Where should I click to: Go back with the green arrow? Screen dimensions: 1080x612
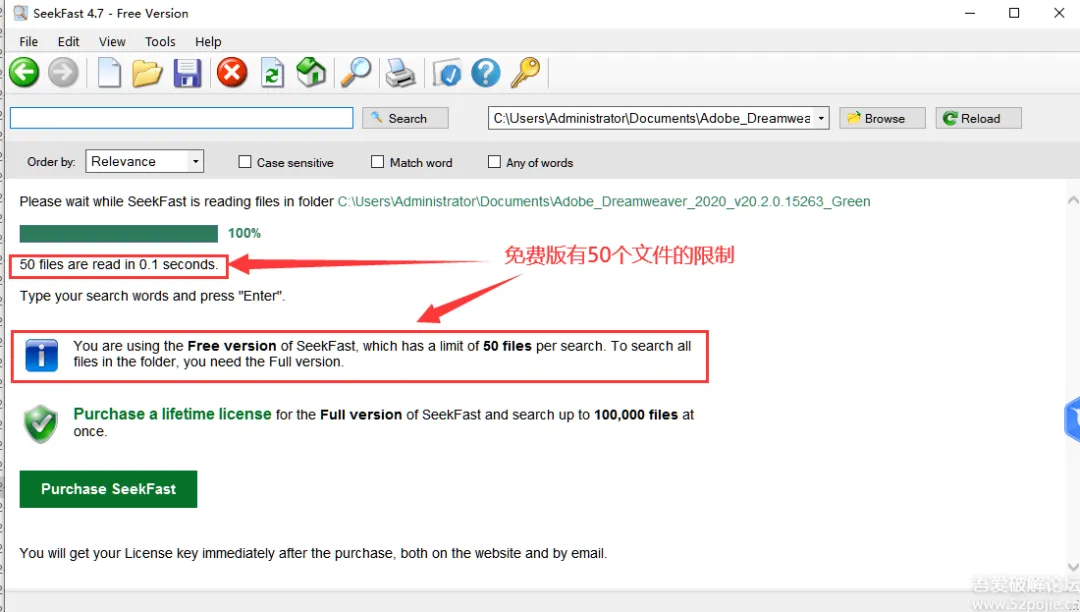[x=24, y=72]
